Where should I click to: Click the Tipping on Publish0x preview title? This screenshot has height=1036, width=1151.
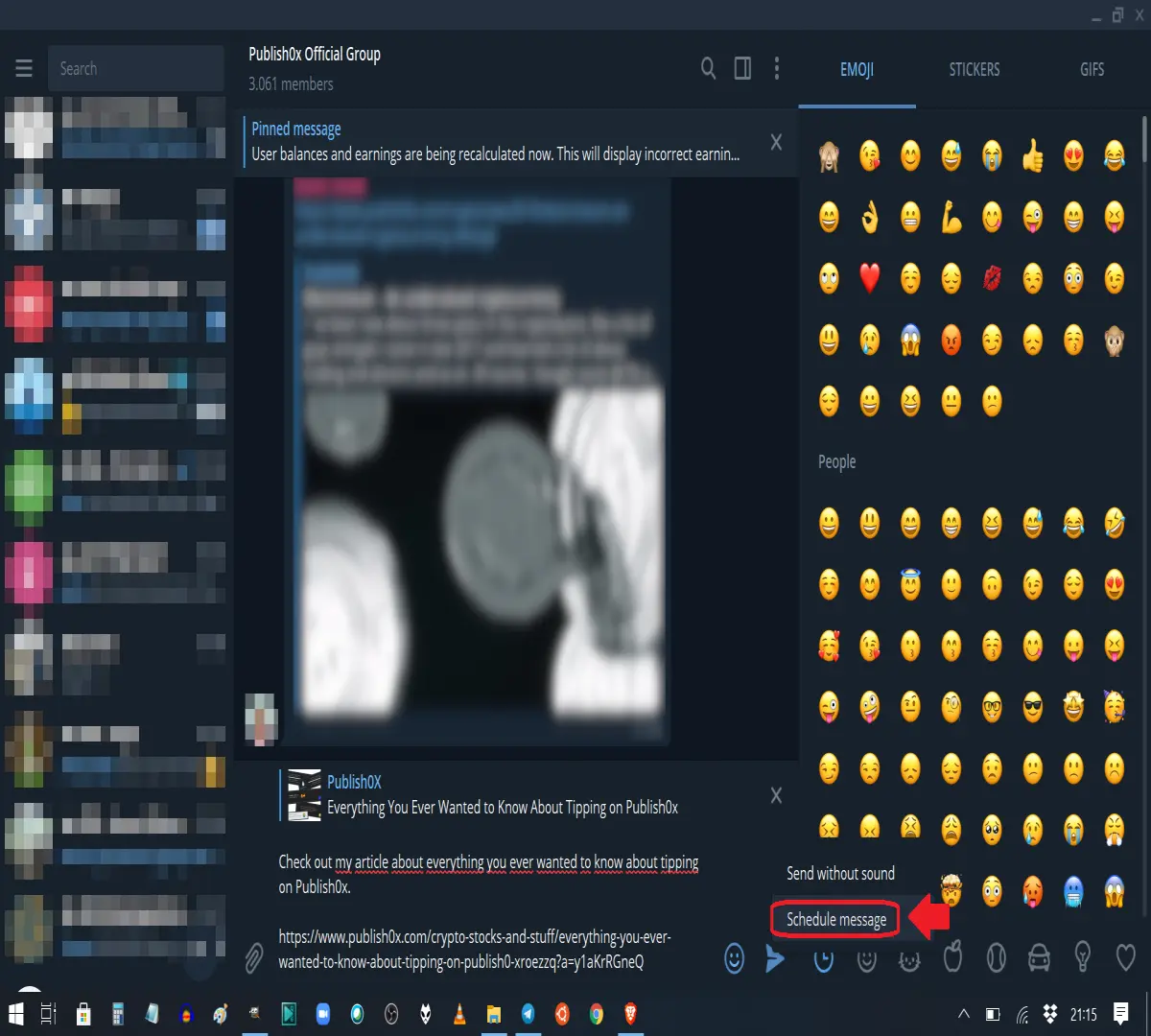point(503,808)
